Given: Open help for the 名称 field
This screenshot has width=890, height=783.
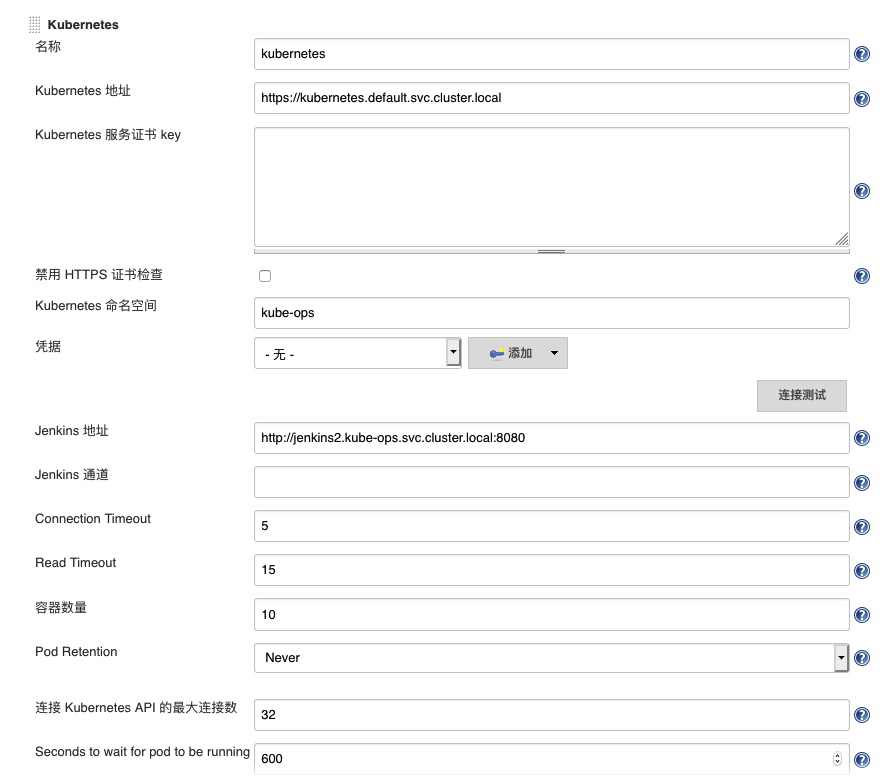Looking at the screenshot, I should (862, 55).
